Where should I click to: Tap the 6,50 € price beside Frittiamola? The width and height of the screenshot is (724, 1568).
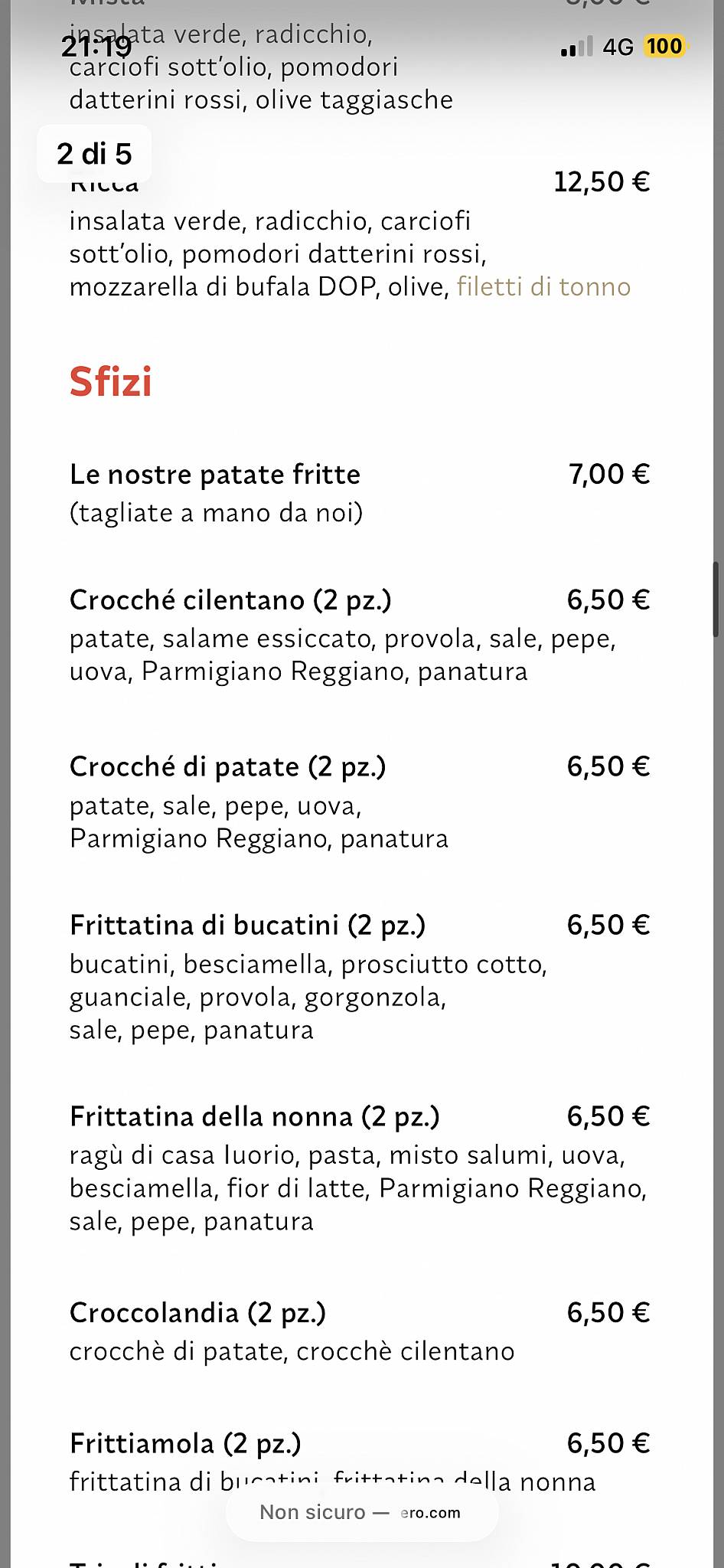[x=608, y=1444]
